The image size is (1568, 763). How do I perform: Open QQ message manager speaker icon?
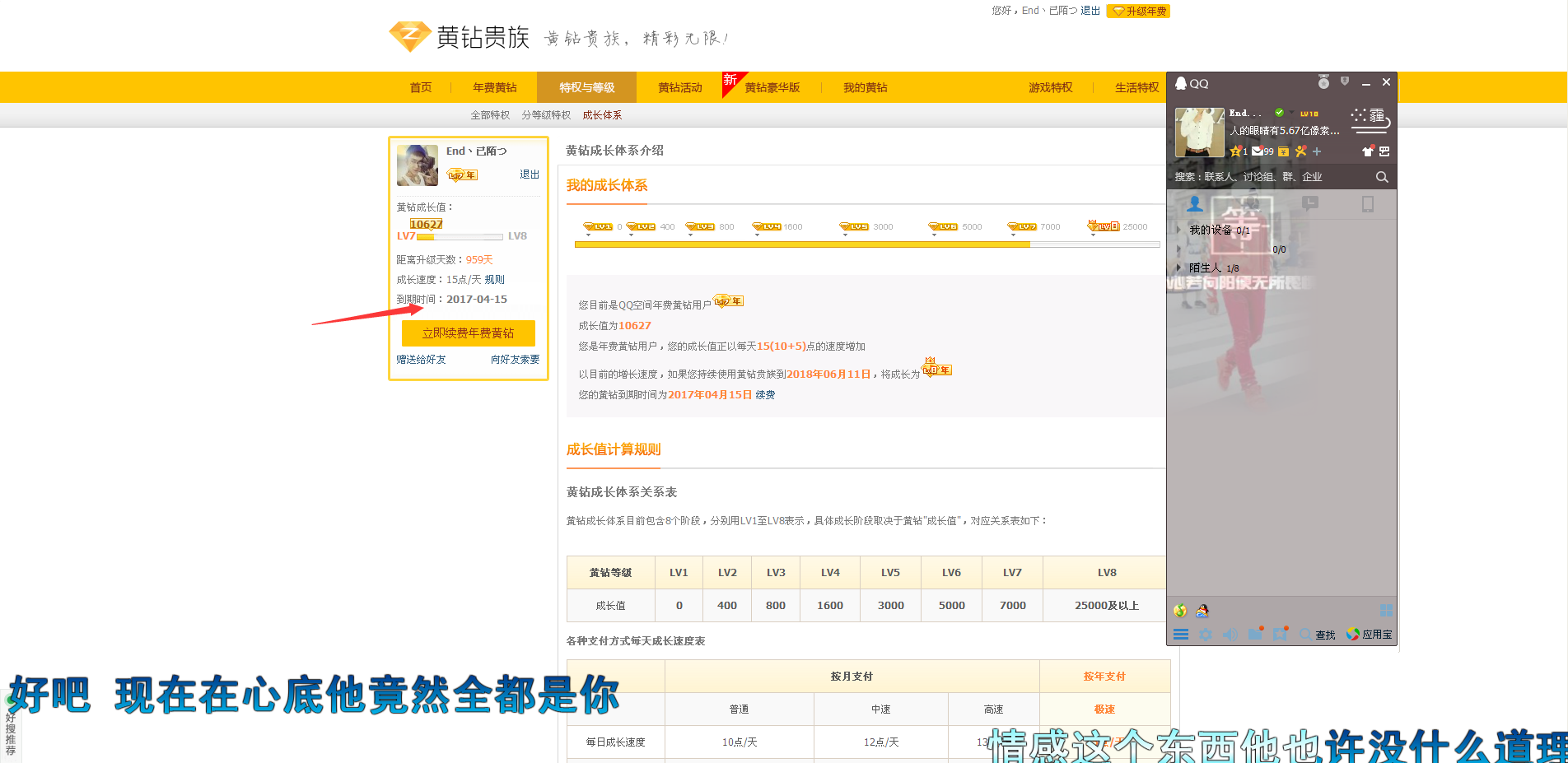coord(1230,635)
